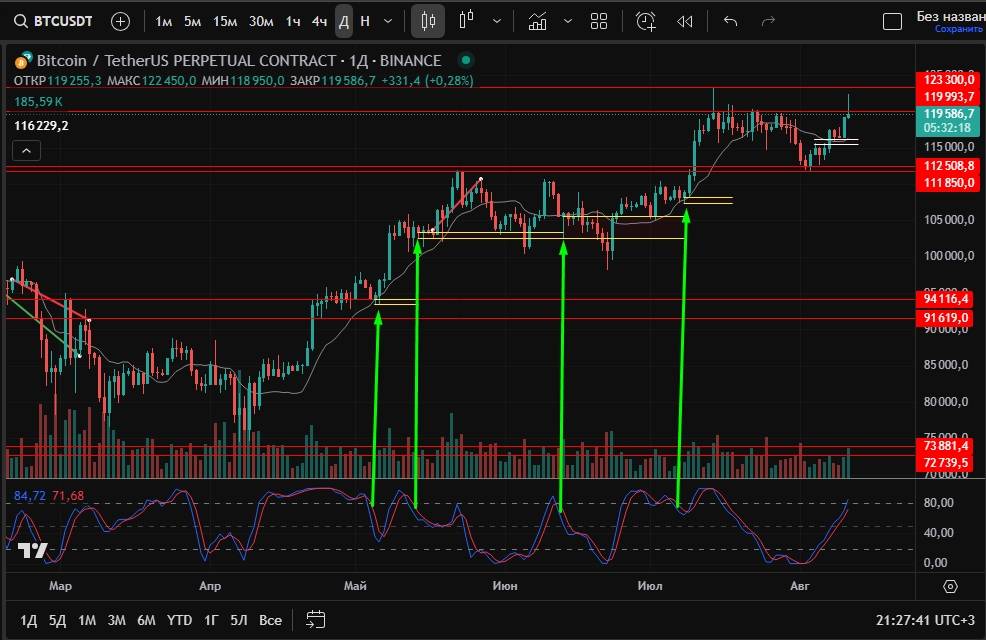The image size is (986, 640).
Task: Open the chart type dropdown arrow
Action: click(x=497, y=21)
